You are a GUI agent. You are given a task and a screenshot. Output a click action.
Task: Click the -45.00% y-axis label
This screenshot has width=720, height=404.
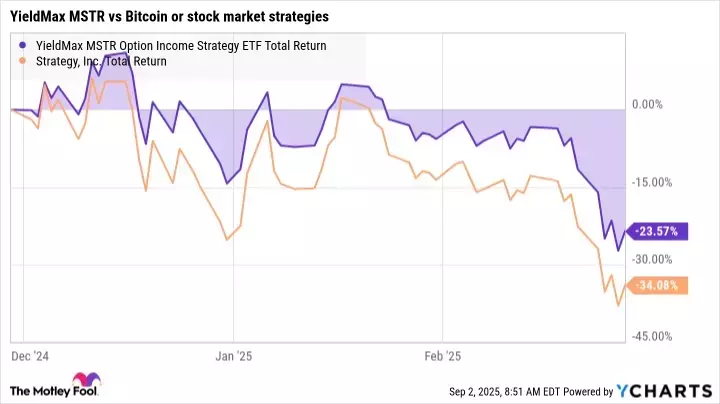(652, 336)
